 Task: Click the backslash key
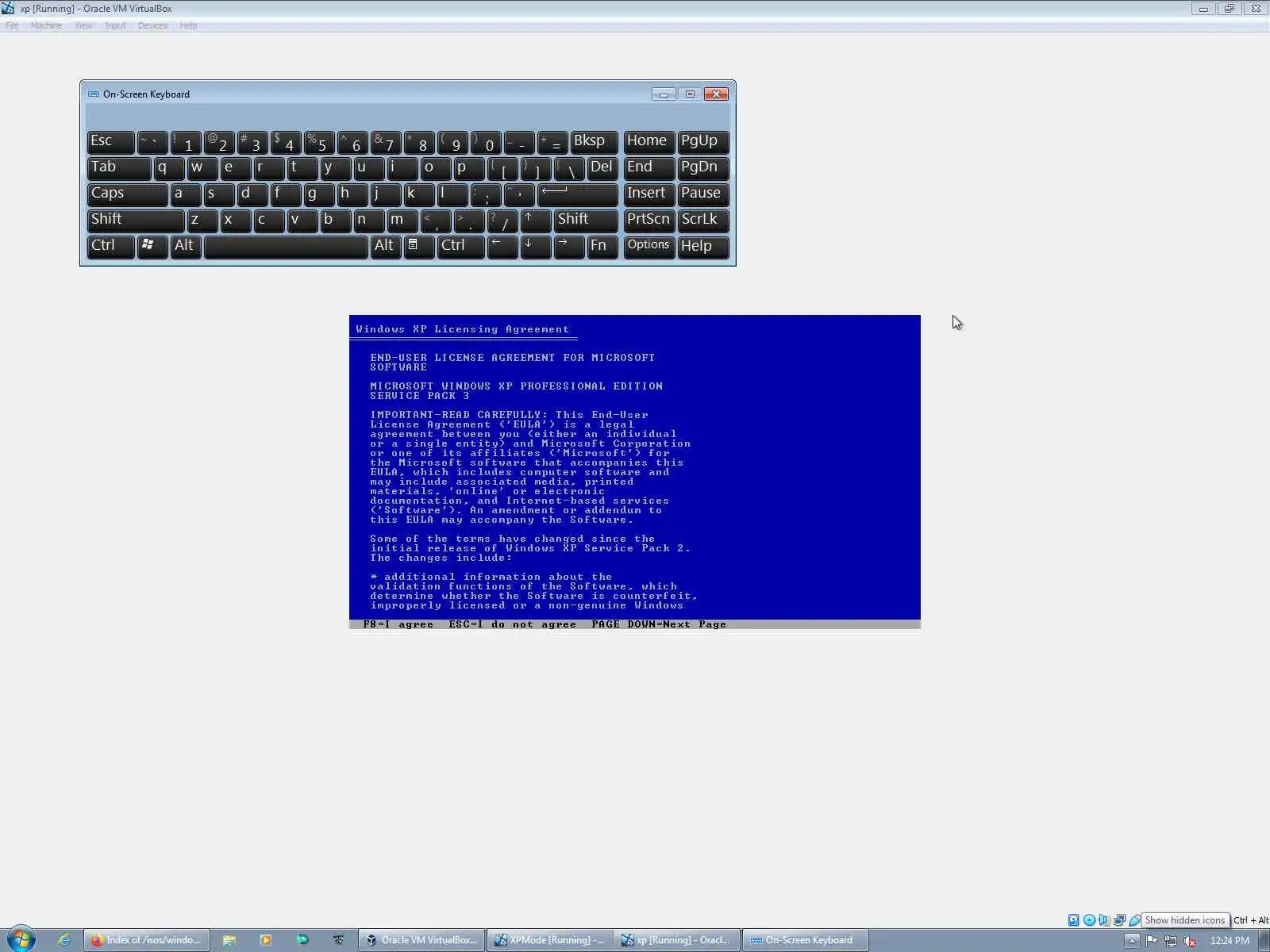pyautogui.click(x=569, y=168)
